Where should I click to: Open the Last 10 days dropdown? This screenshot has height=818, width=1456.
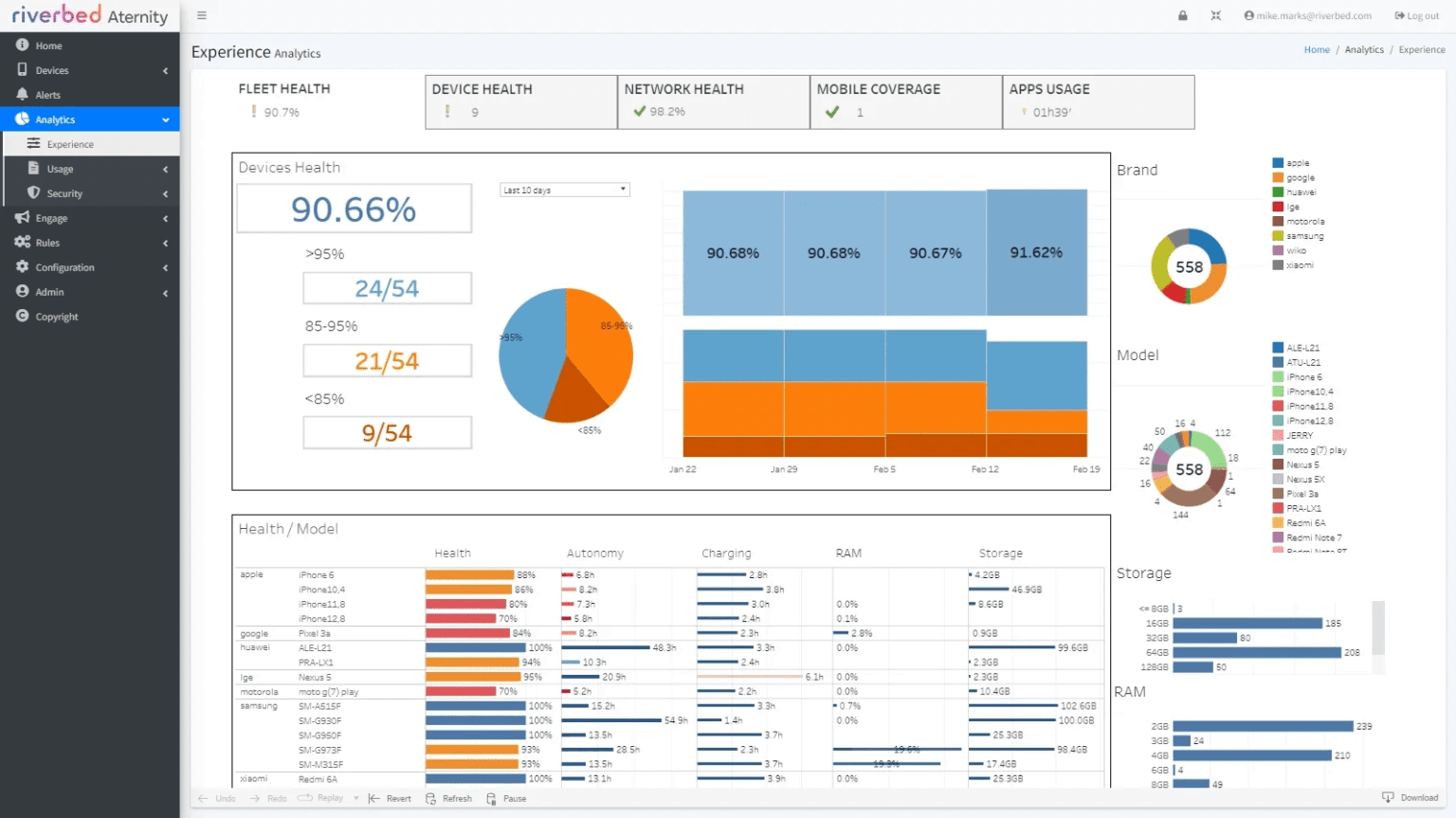pos(564,191)
